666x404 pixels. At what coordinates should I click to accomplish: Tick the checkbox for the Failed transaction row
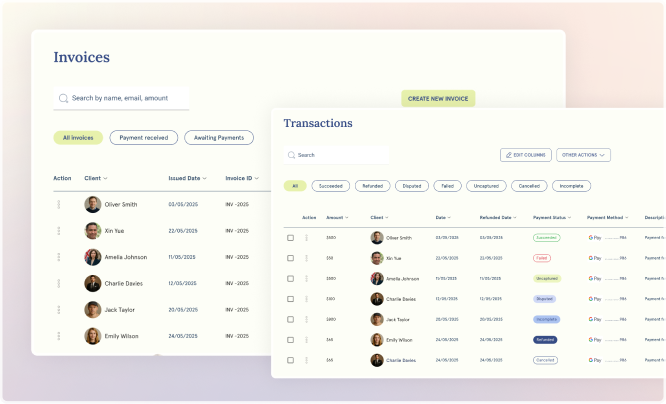[x=291, y=258]
